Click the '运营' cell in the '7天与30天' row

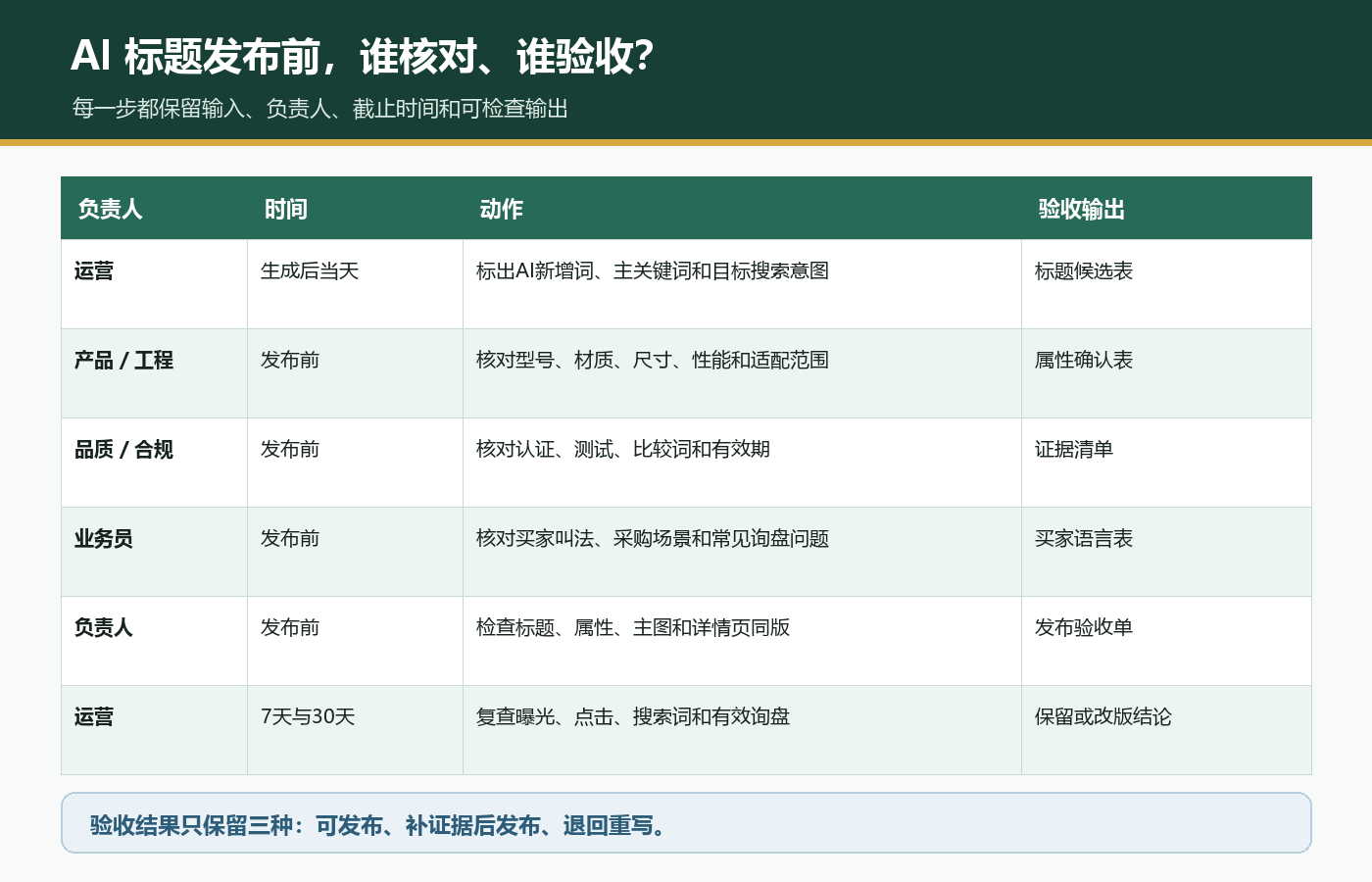(x=154, y=730)
